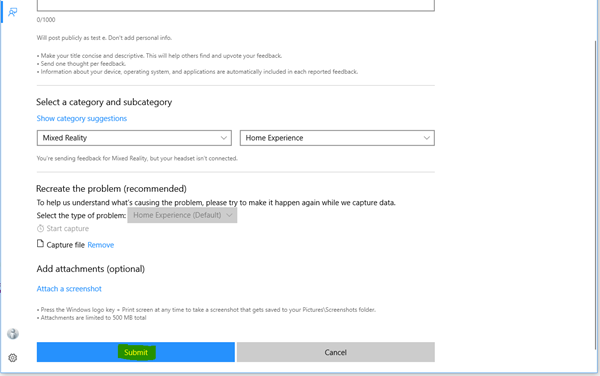Screen dimensions: 600x376
Task: Open the Feedback section from sidebar icon
Action: tap(13, 12)
